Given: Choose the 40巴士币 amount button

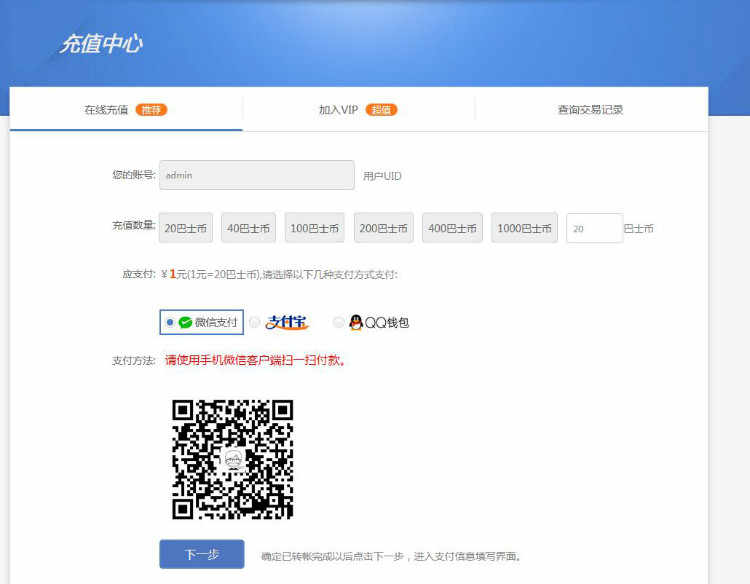Looking at the screenshot, I should (248, 228).
